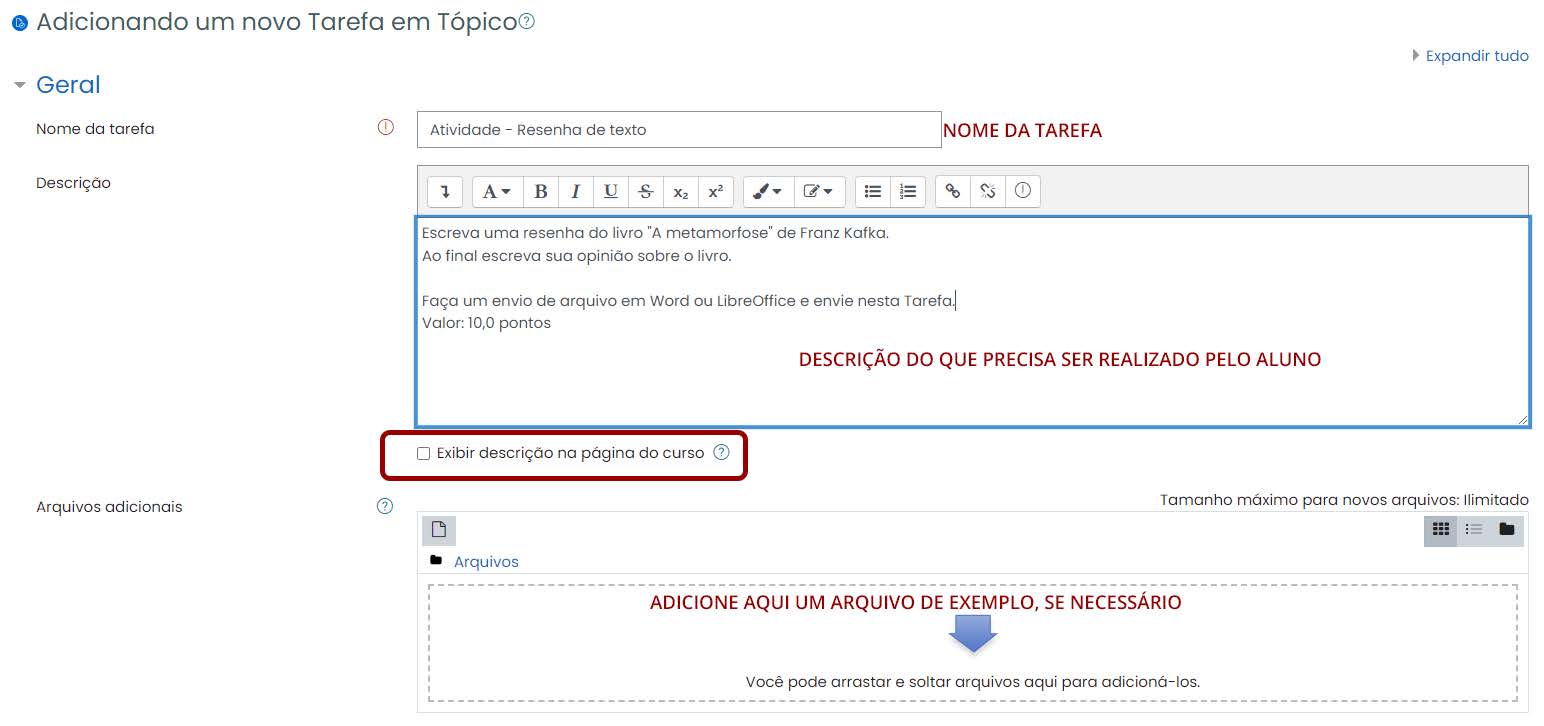Create a numbered list in the editor
This screenshot has width=1544, height=726.
coord(907,191)
